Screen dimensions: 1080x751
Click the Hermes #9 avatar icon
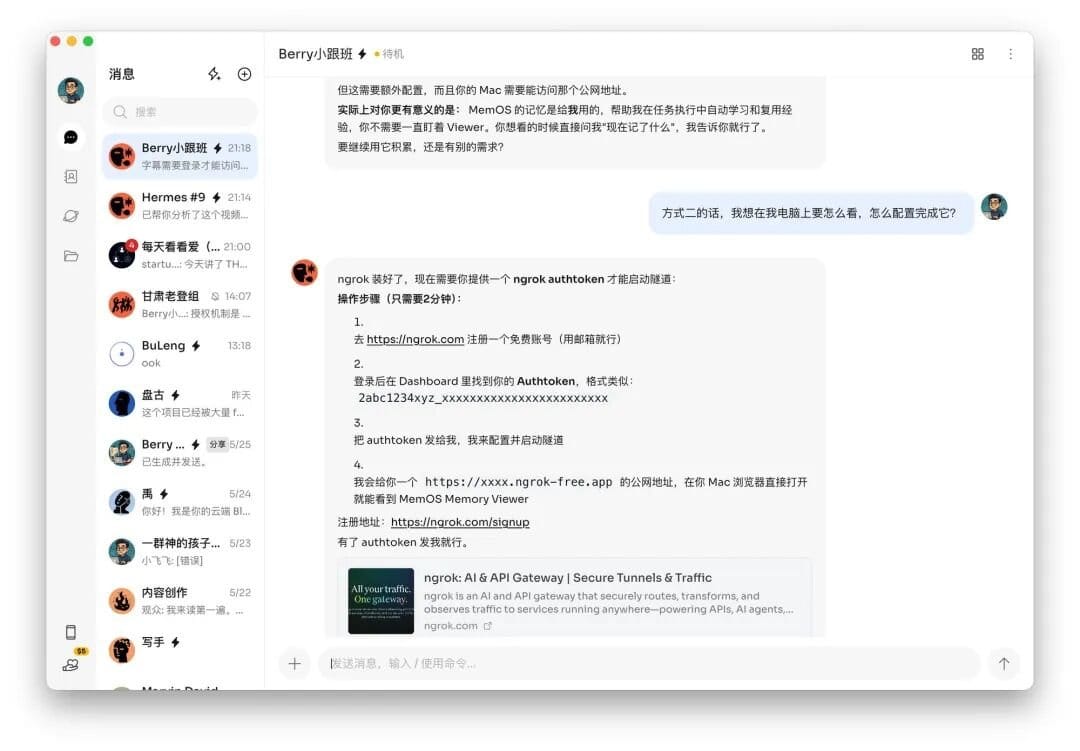122,205
